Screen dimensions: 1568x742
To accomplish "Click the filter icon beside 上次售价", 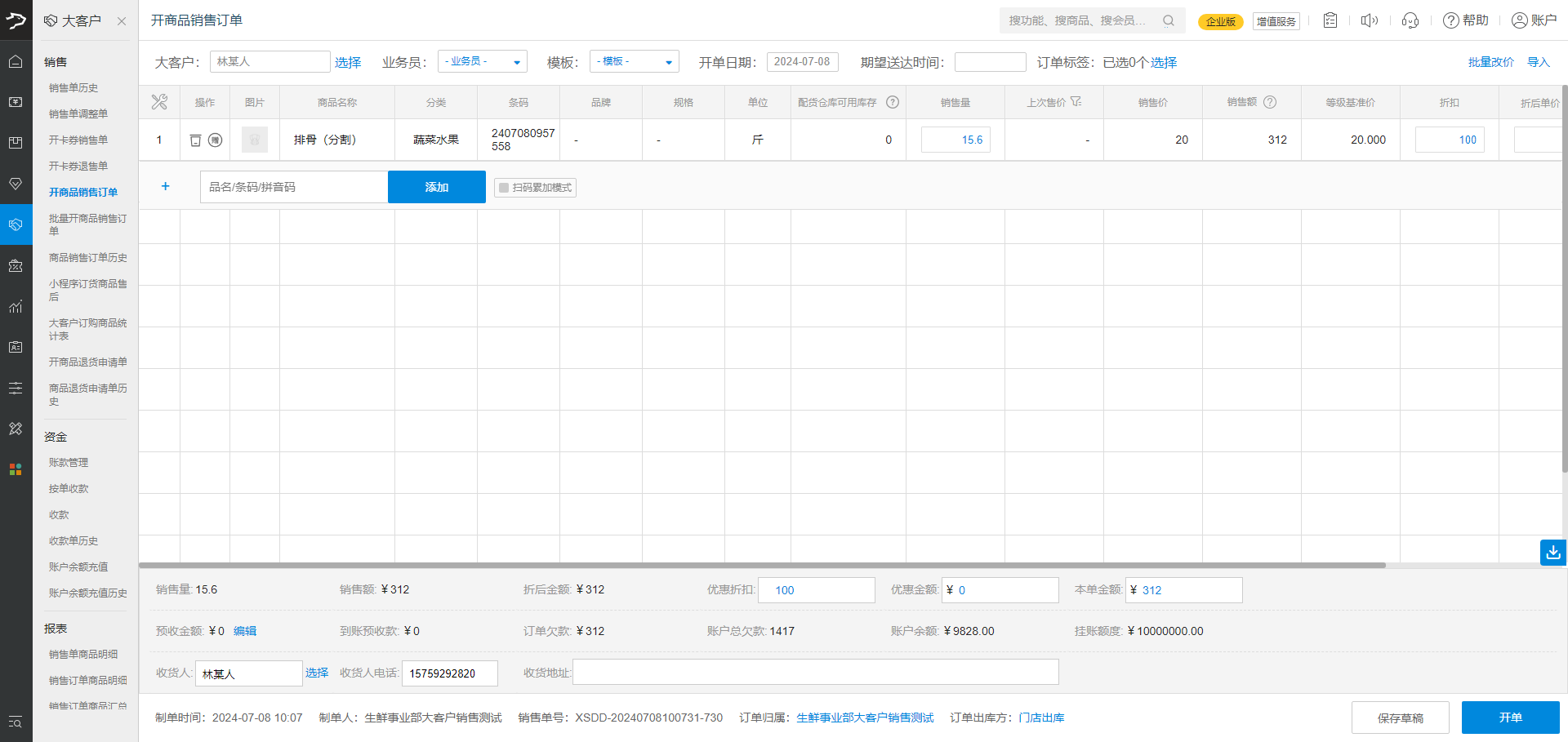I will tap(1076, 102).
